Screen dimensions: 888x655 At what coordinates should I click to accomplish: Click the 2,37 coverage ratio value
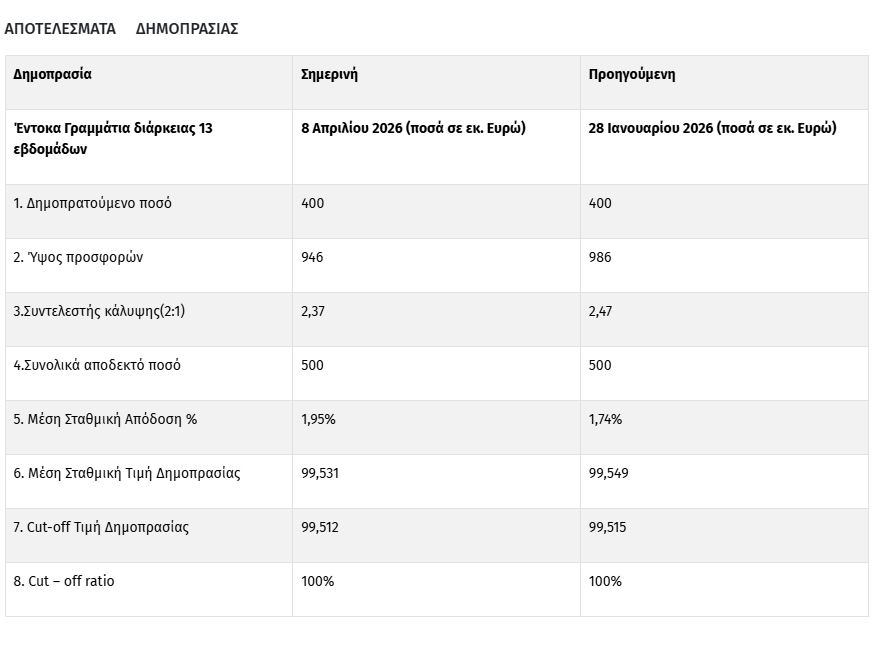[313, 312]
